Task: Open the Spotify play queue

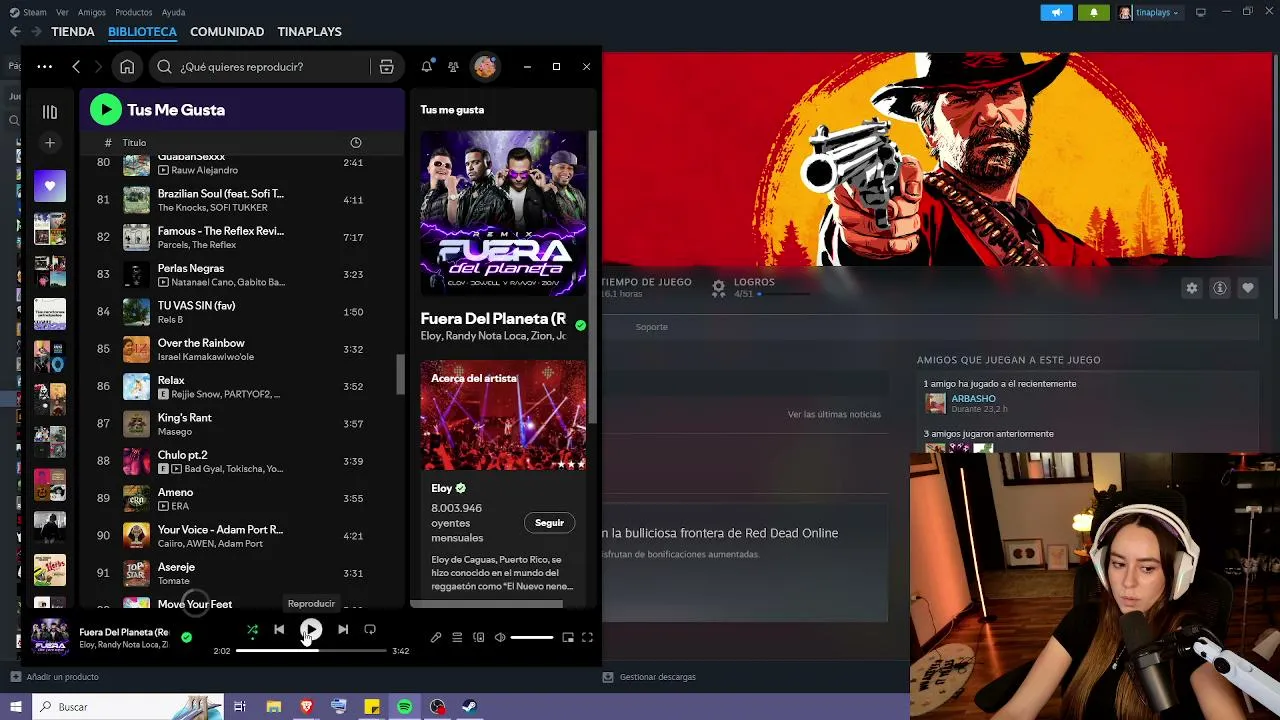Action: [x=457, y=637]
